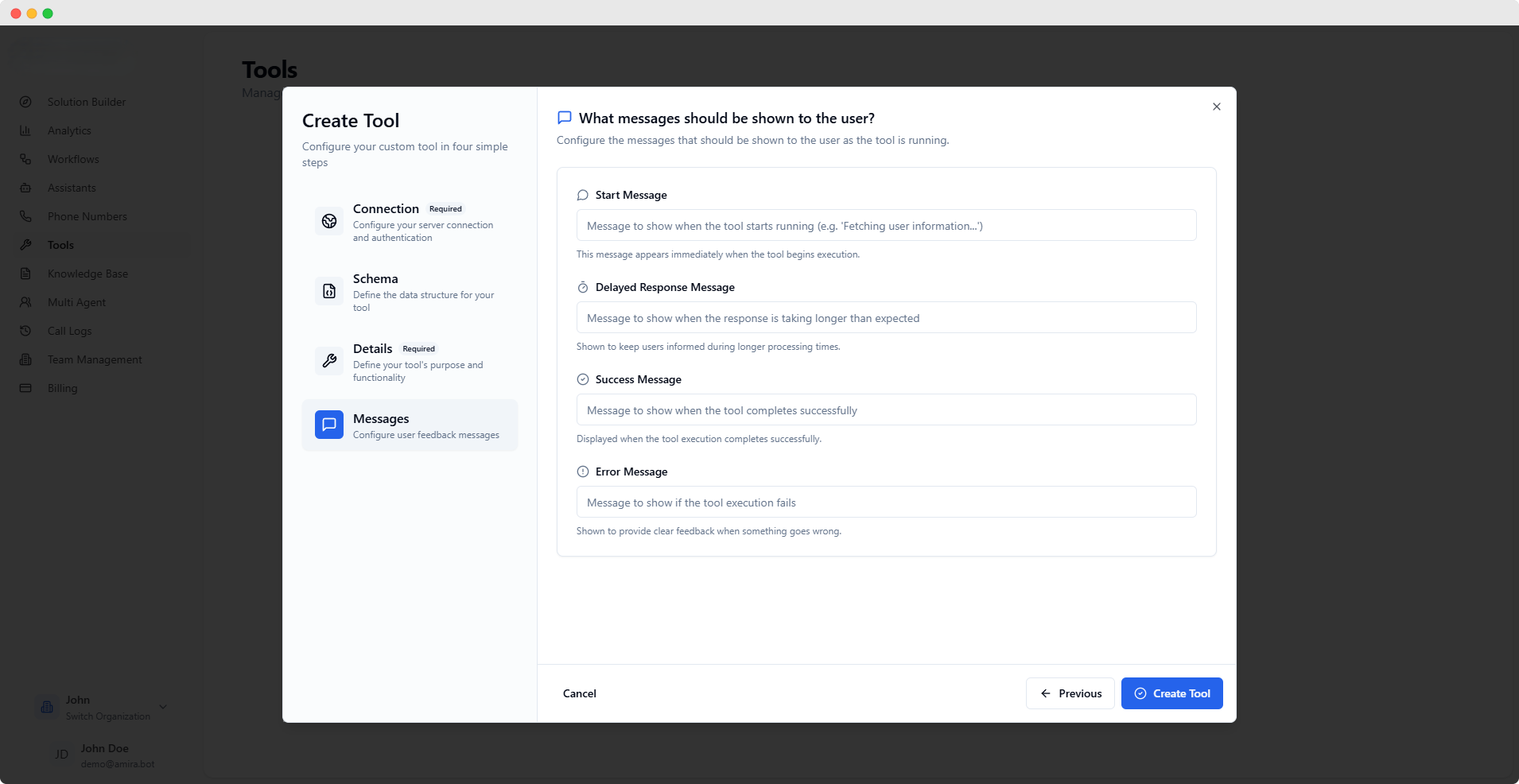Open the Analytics sidebar icon
The image size is (1519, 784).
pos(26,130)
